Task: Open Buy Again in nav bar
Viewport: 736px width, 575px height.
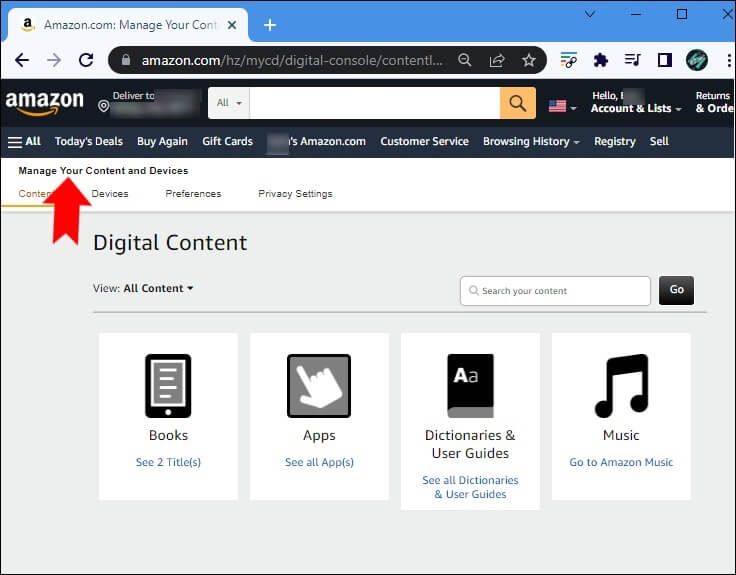Action: click(x=162, y=141)
